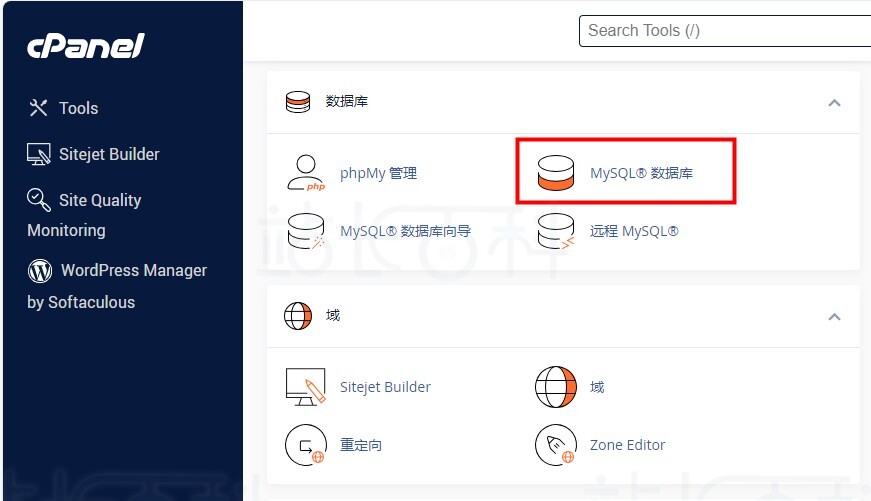Open the Zone Editor link
The width and height of the screenshot is (871, 501).
(x=628, y=445)
